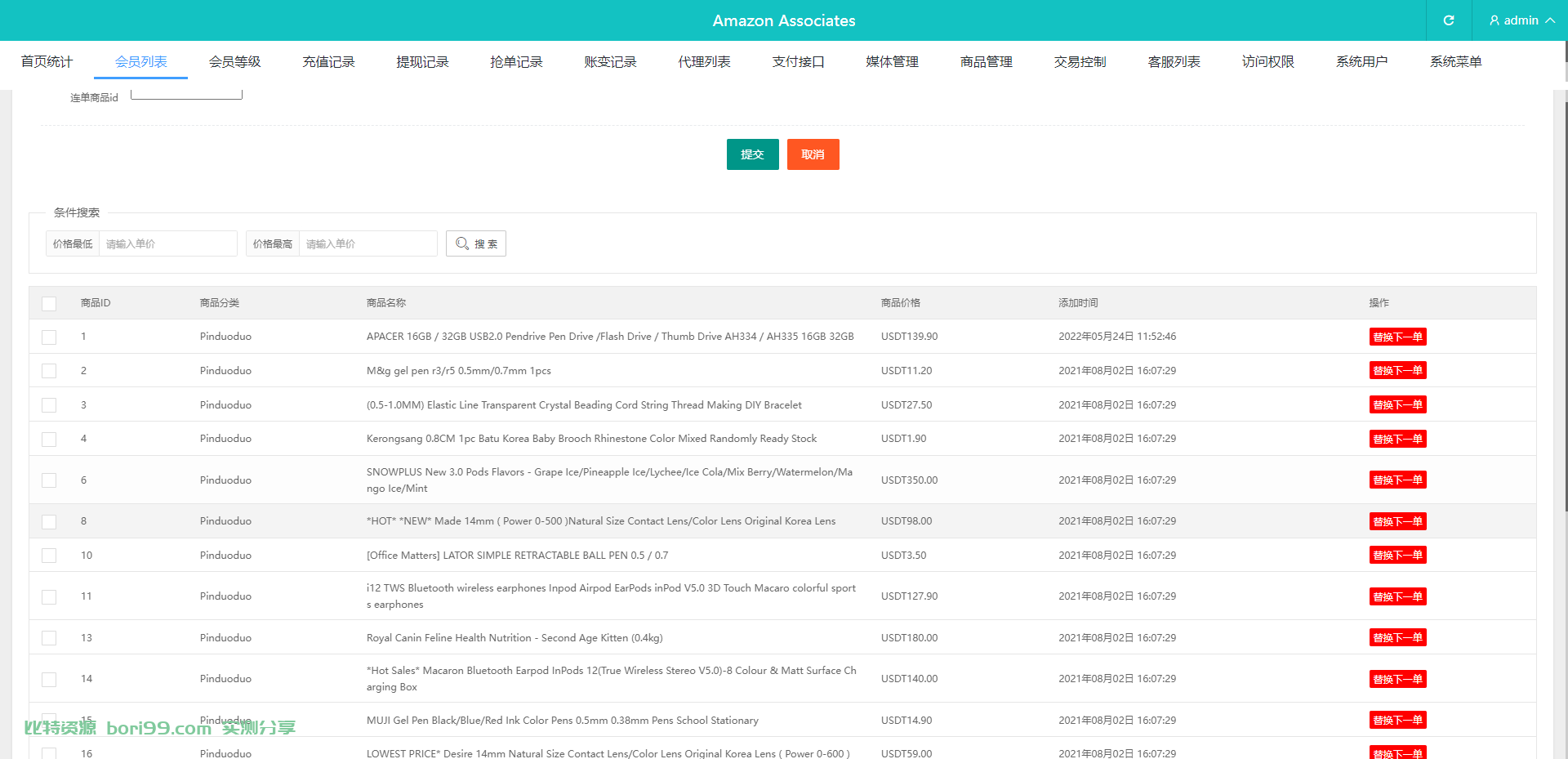Check the box for product ID 10
The height and width of the screenshot is (759, 1568).
(49, 556)
